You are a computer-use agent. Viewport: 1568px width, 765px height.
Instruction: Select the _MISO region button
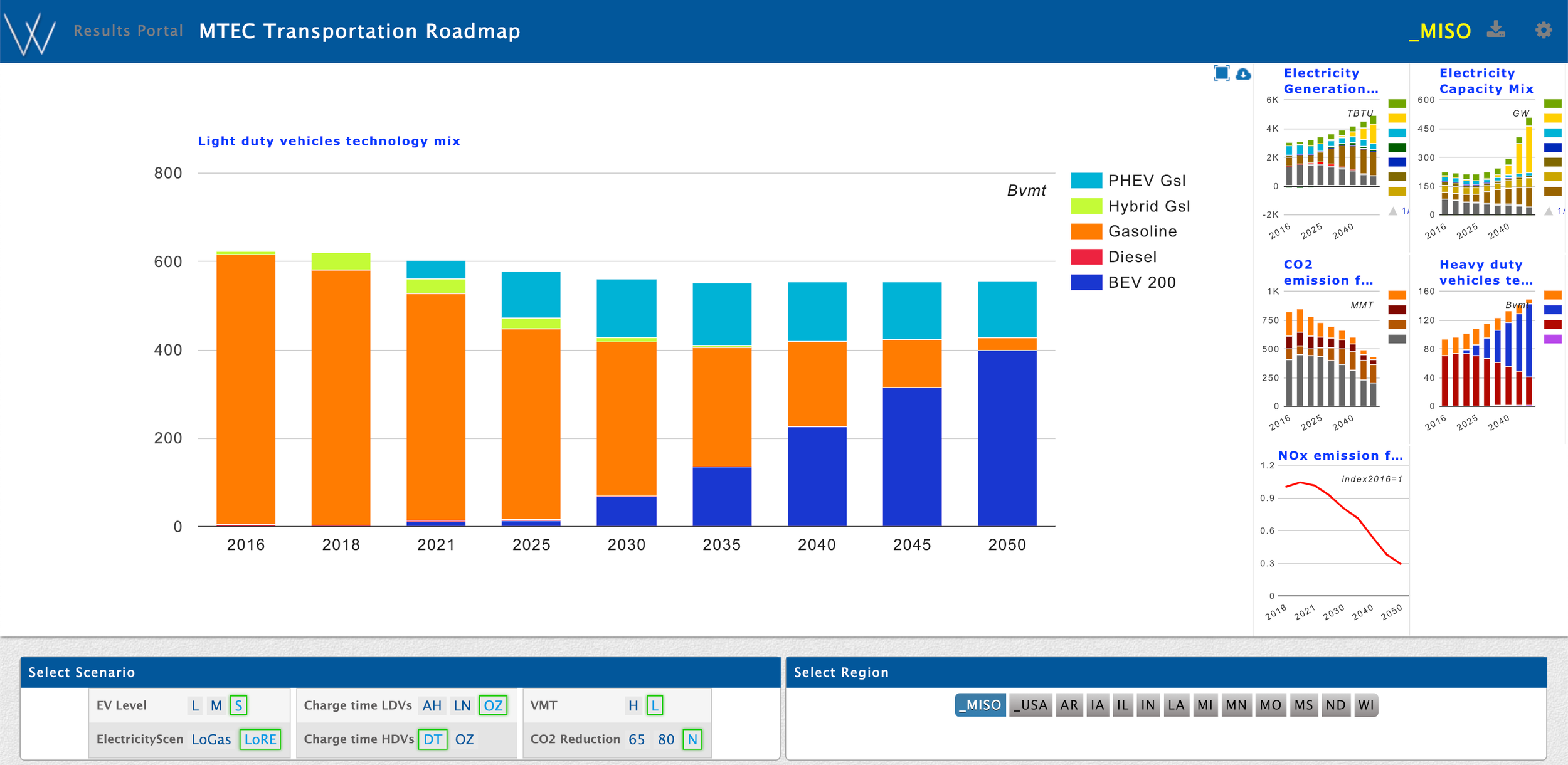[x=981, y=705]
